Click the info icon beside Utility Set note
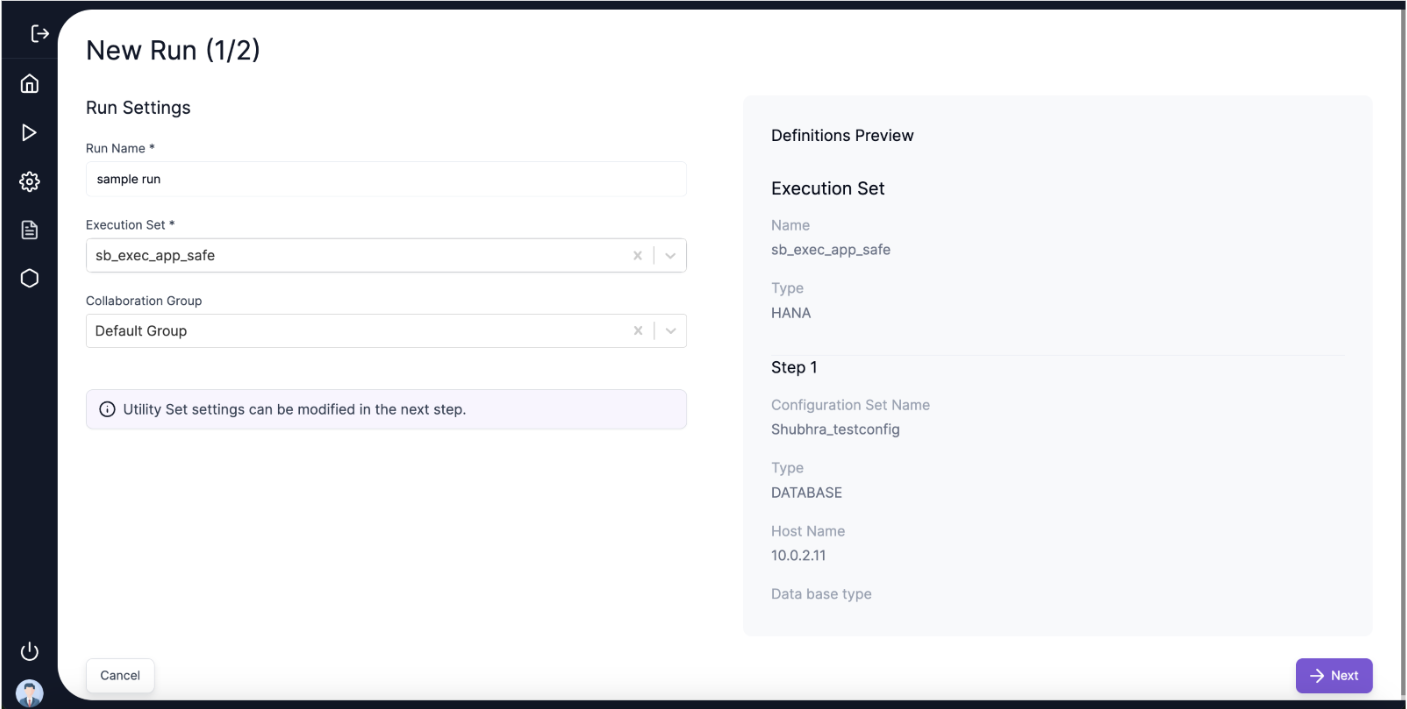 (x=107, y=410)
